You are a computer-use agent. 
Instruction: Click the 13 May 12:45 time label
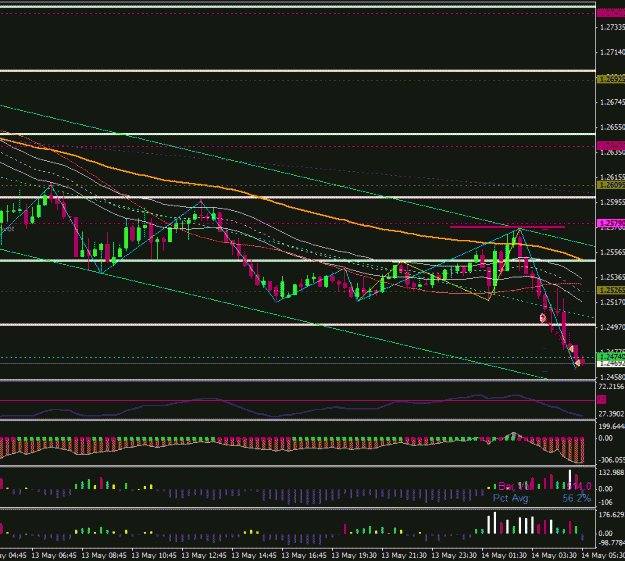tap(204, 555)
